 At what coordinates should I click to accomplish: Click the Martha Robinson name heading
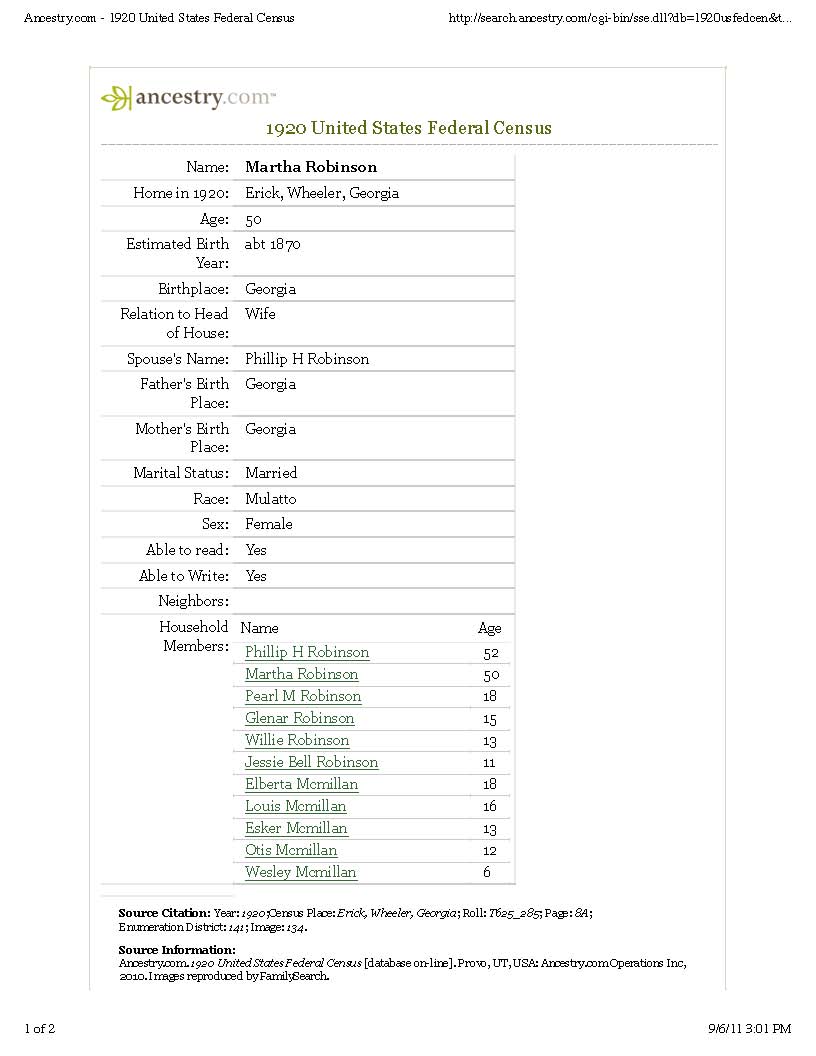click(311, 167)
